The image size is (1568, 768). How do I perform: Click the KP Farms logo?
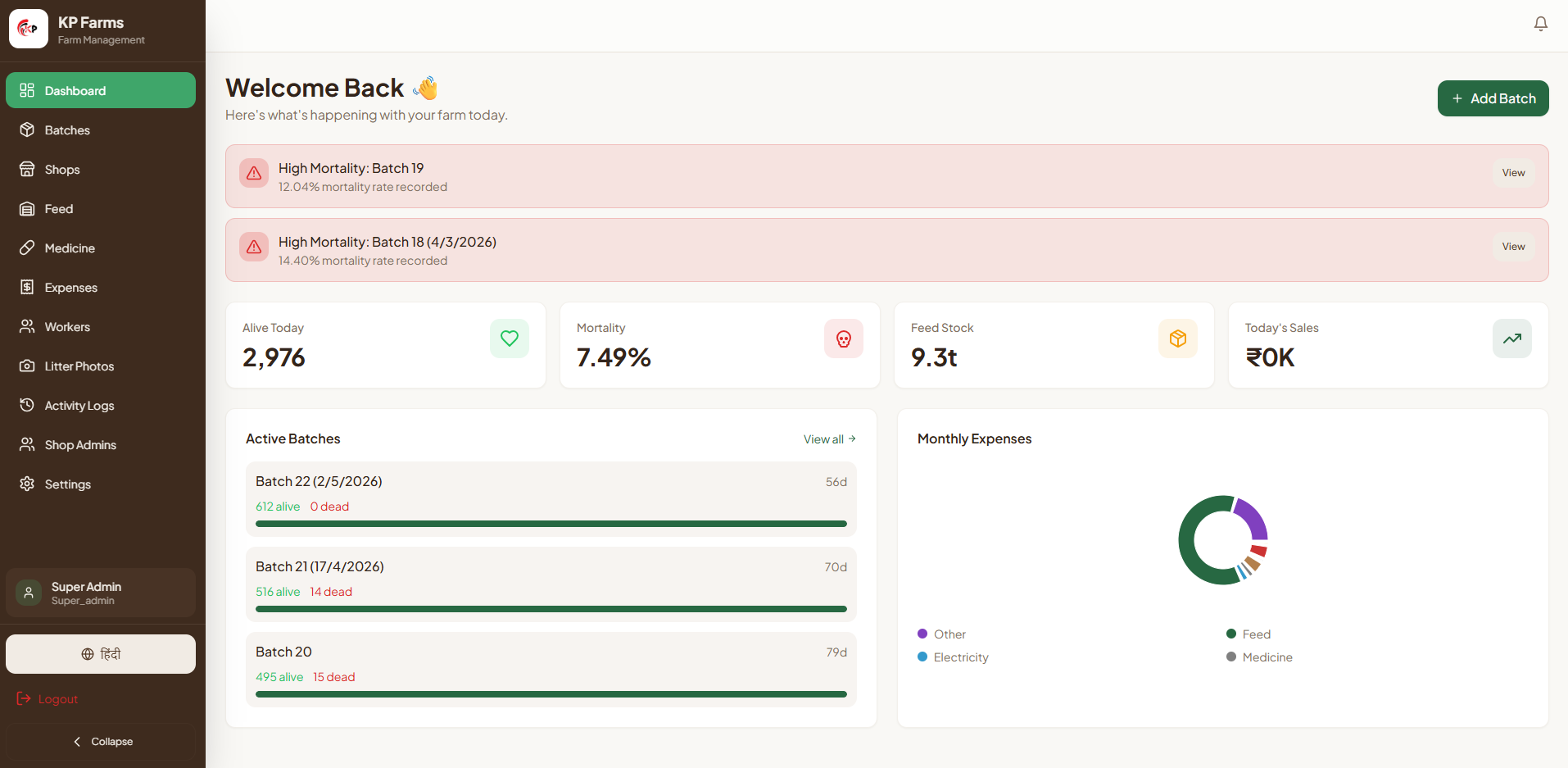[x=29, y=29]
